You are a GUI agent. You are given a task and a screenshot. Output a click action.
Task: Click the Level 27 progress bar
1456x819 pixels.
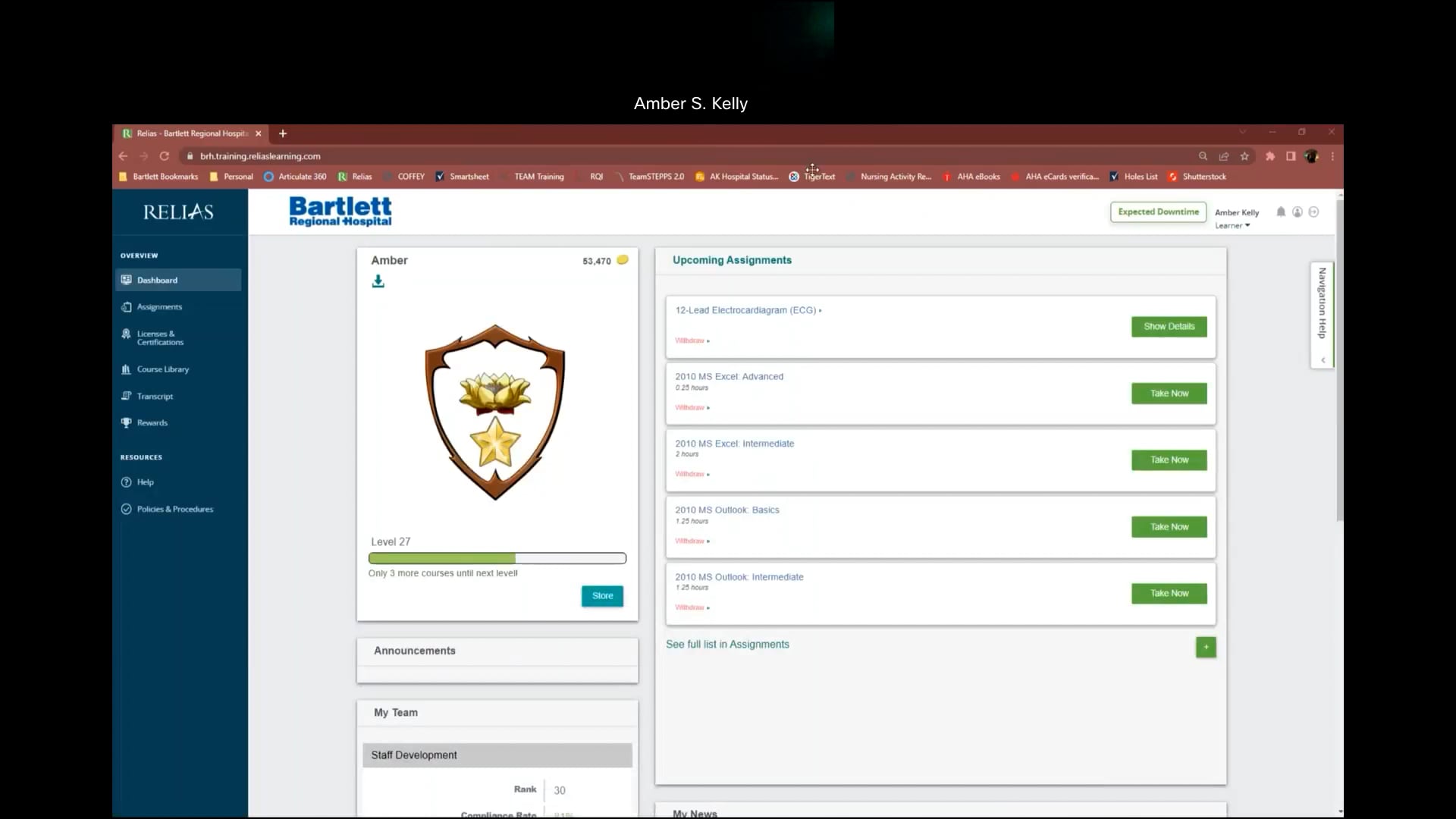pyautogui.click(x=497, y=558)
